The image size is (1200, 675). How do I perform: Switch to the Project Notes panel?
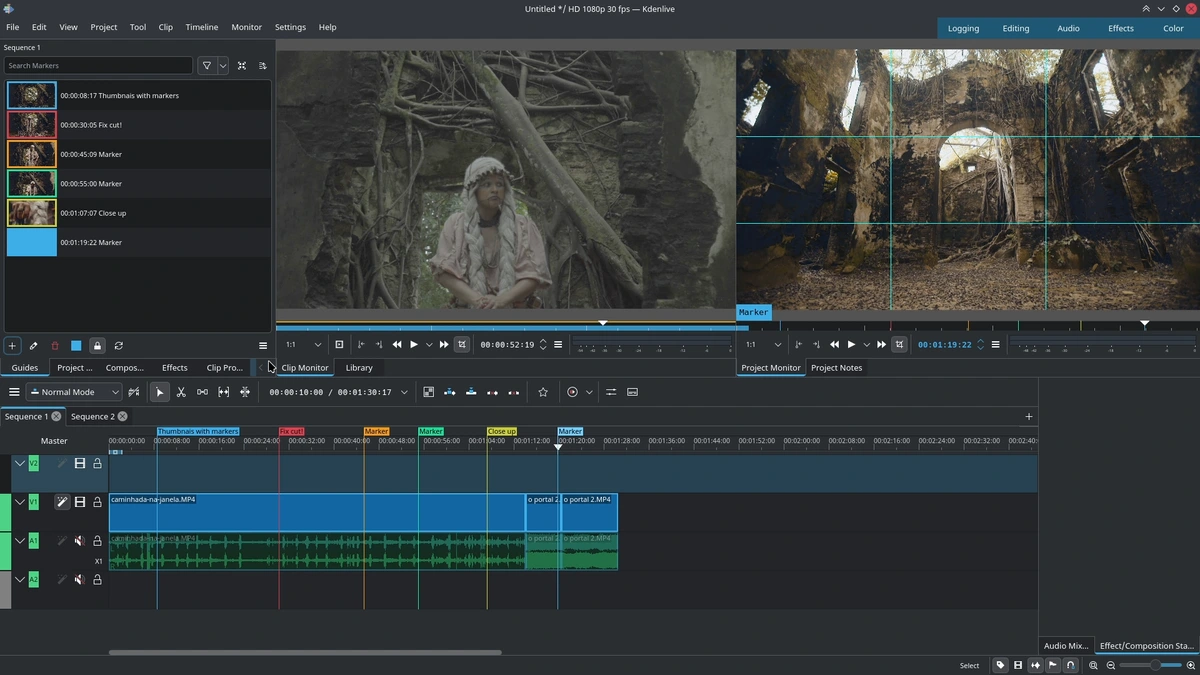[x=836, y=367]
